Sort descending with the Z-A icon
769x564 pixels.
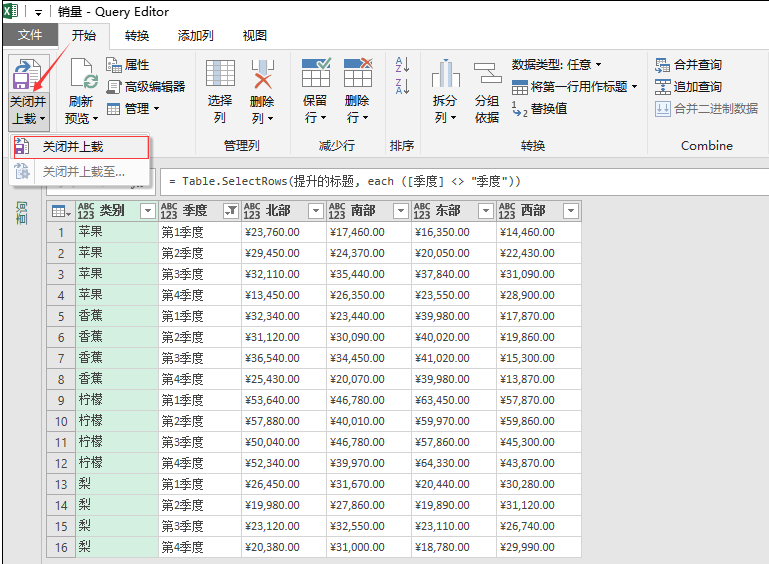[402, 86]
